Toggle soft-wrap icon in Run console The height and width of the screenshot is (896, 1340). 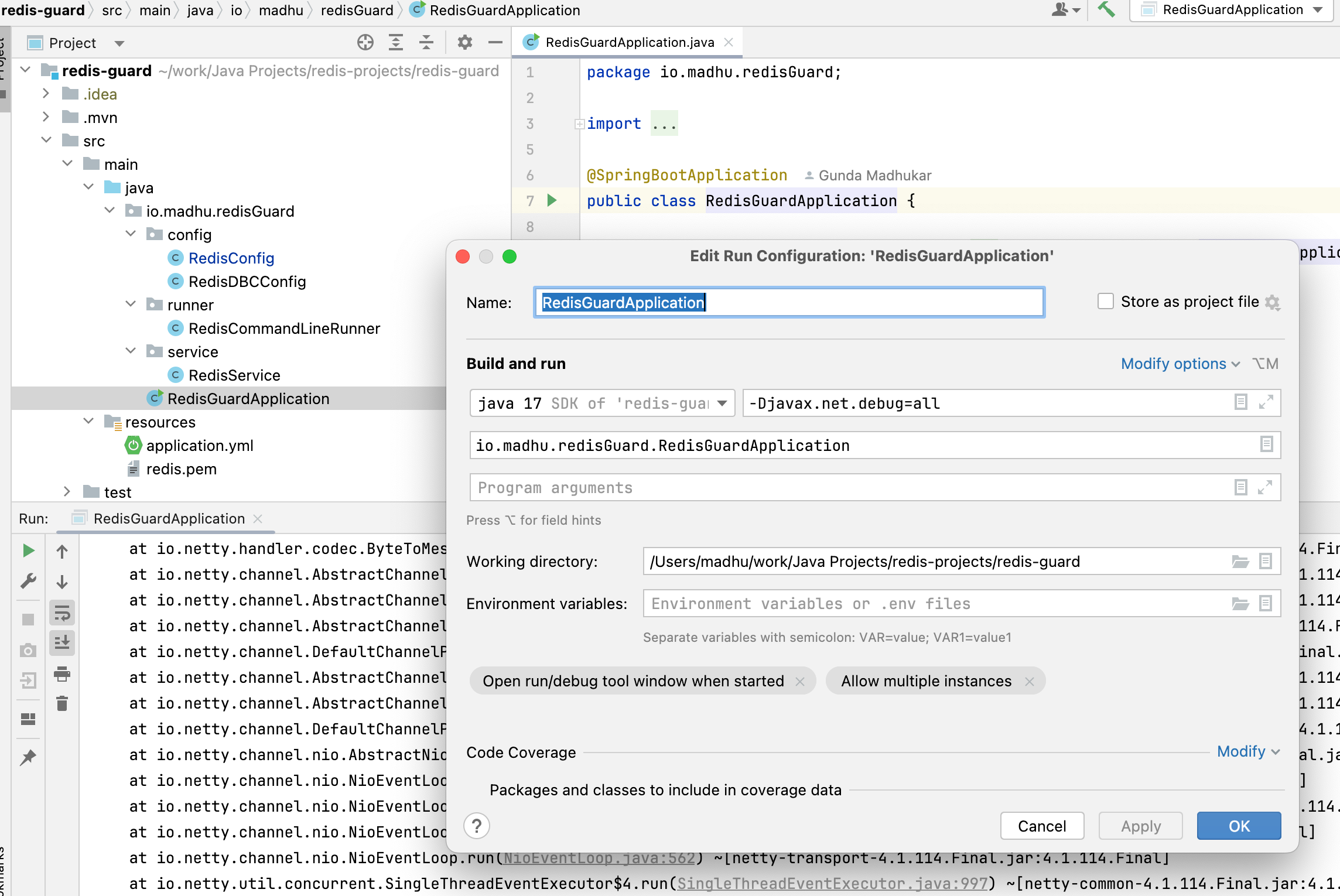tap(62, 613)
